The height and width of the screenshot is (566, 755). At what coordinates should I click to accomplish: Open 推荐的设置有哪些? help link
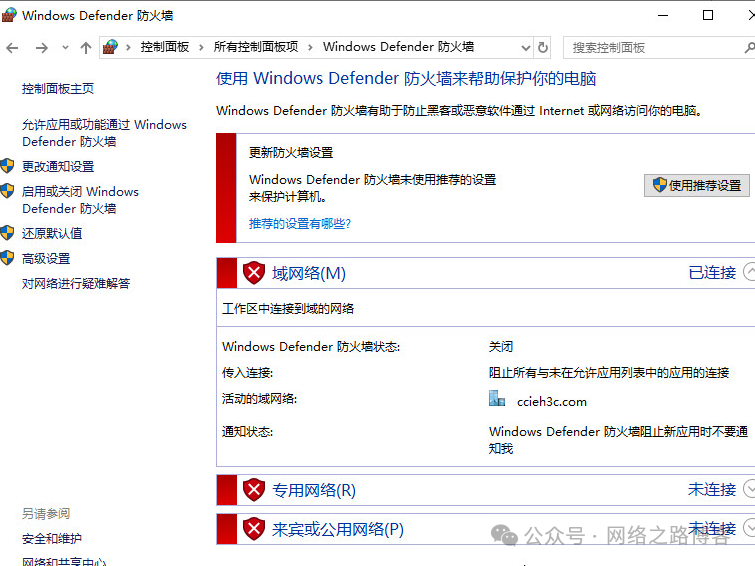coord(300,224)
